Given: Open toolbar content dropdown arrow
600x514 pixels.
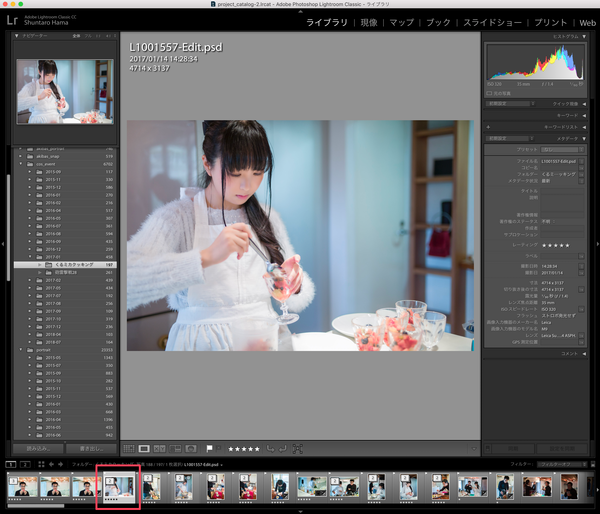Looking at the screenshot, I should (x=474, y=449).
